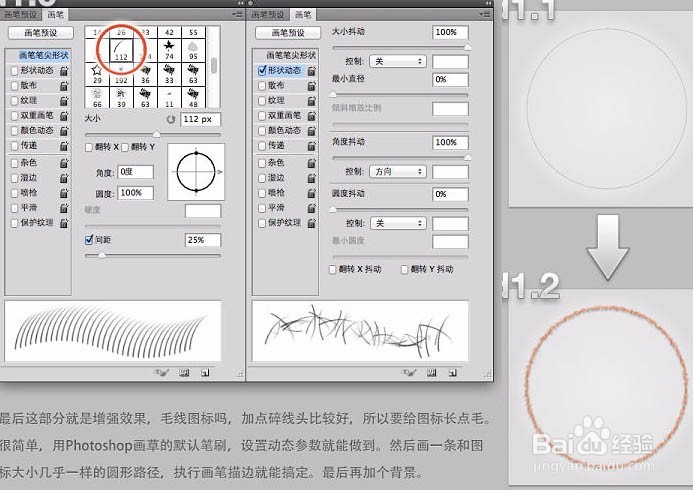Pick the small brush tip numbered 11
This screenshot has width=693, height=490.
coord(169,97)
